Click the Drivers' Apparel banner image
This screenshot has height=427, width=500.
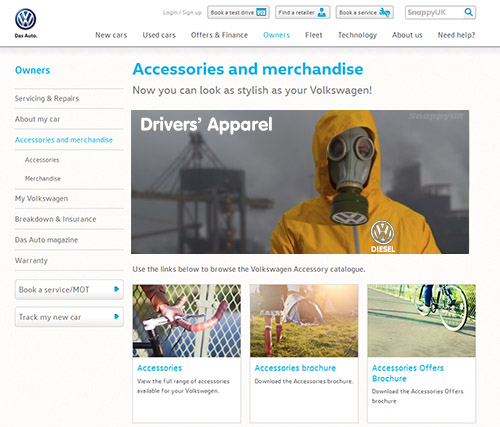(x=300, y=182)
